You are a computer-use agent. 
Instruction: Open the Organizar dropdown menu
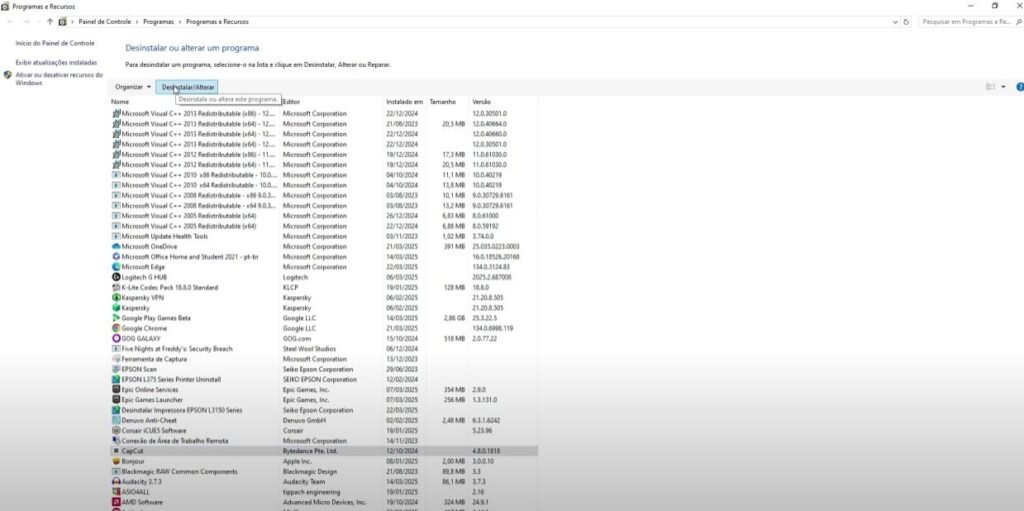pyautogui.click(x=133, y=87)
